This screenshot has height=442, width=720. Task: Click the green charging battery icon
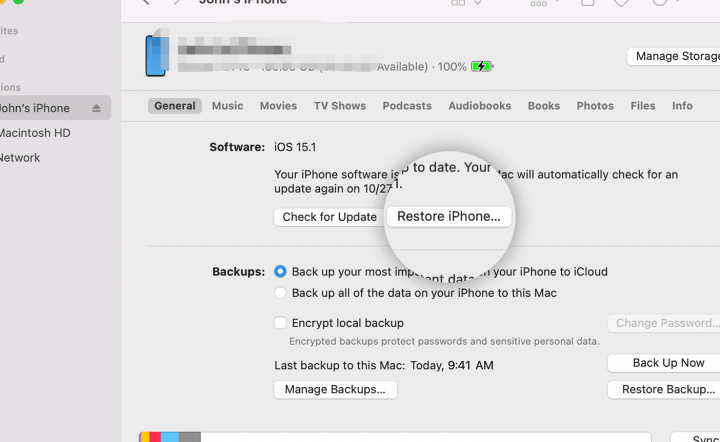click(x=482, y=67)
